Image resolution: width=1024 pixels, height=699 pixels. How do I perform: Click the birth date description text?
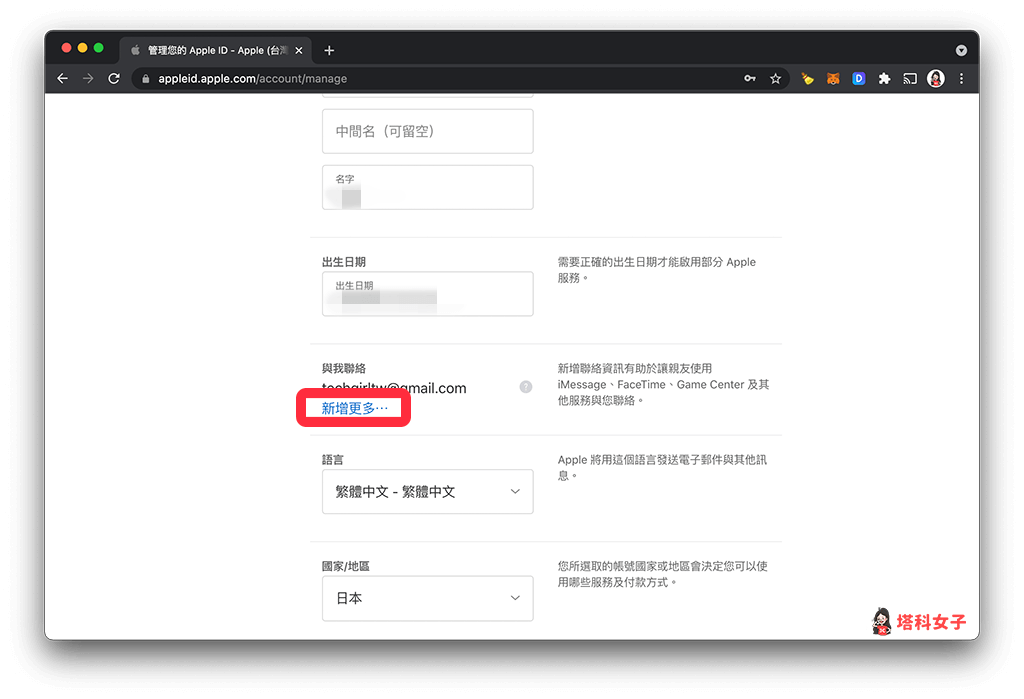point(656,270)
